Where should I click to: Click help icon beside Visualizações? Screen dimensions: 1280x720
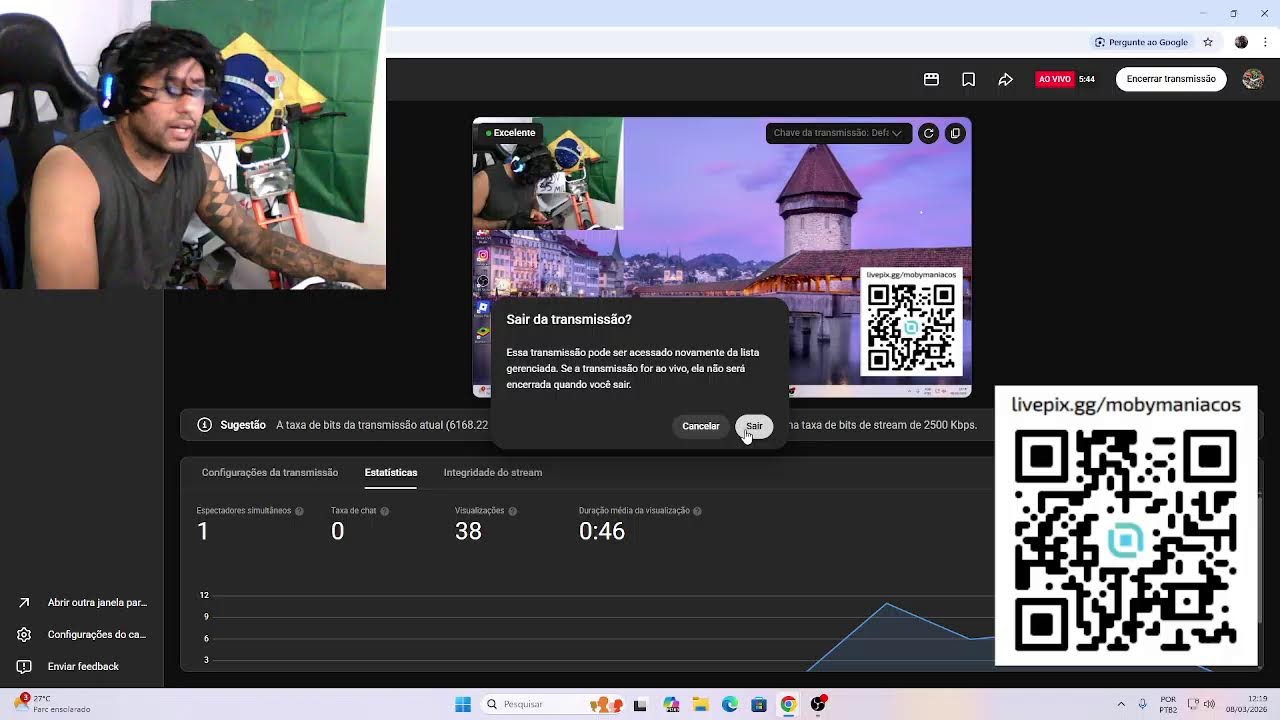(x=512, y=511)
